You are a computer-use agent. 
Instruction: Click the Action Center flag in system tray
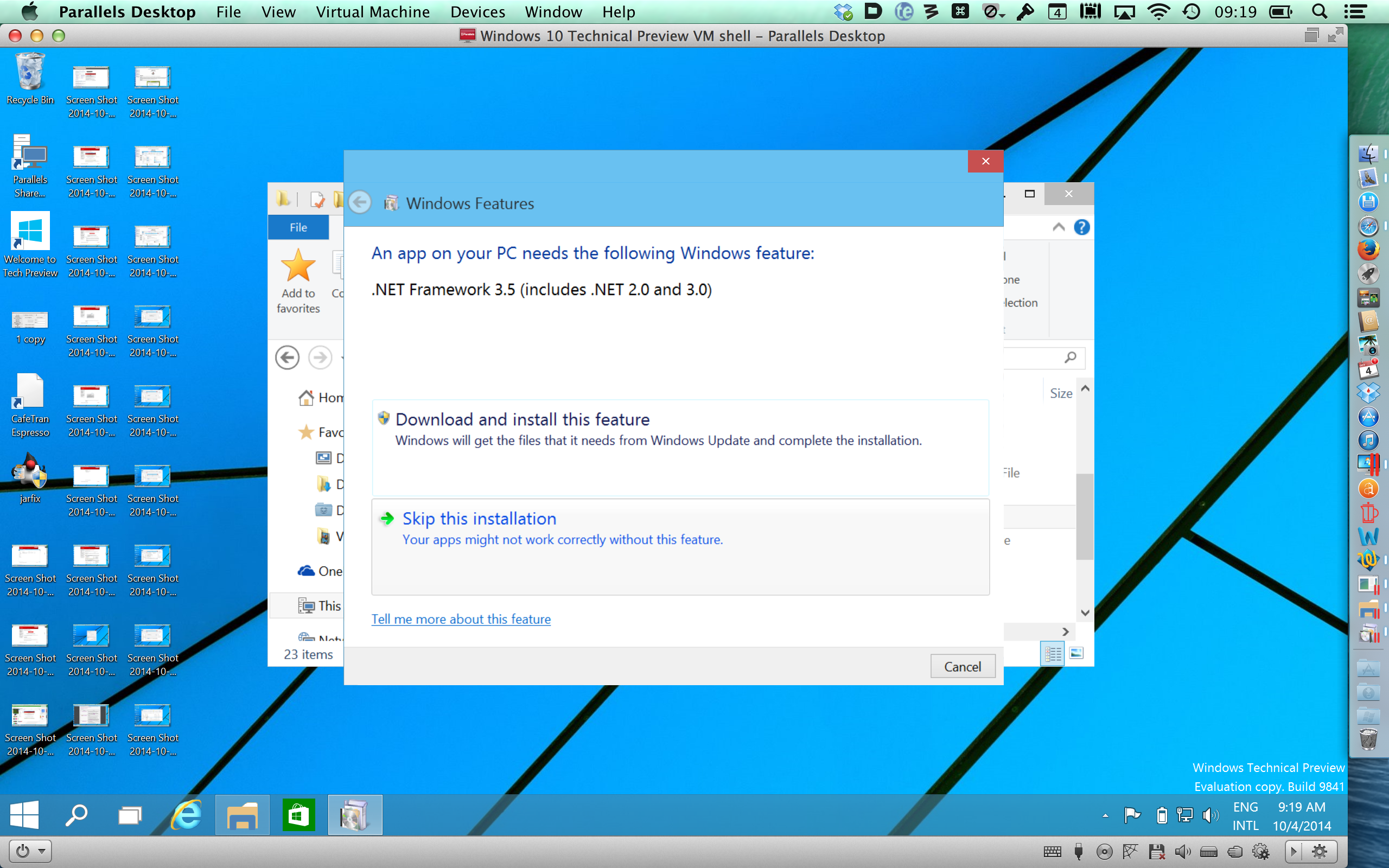pos(1132,815)
